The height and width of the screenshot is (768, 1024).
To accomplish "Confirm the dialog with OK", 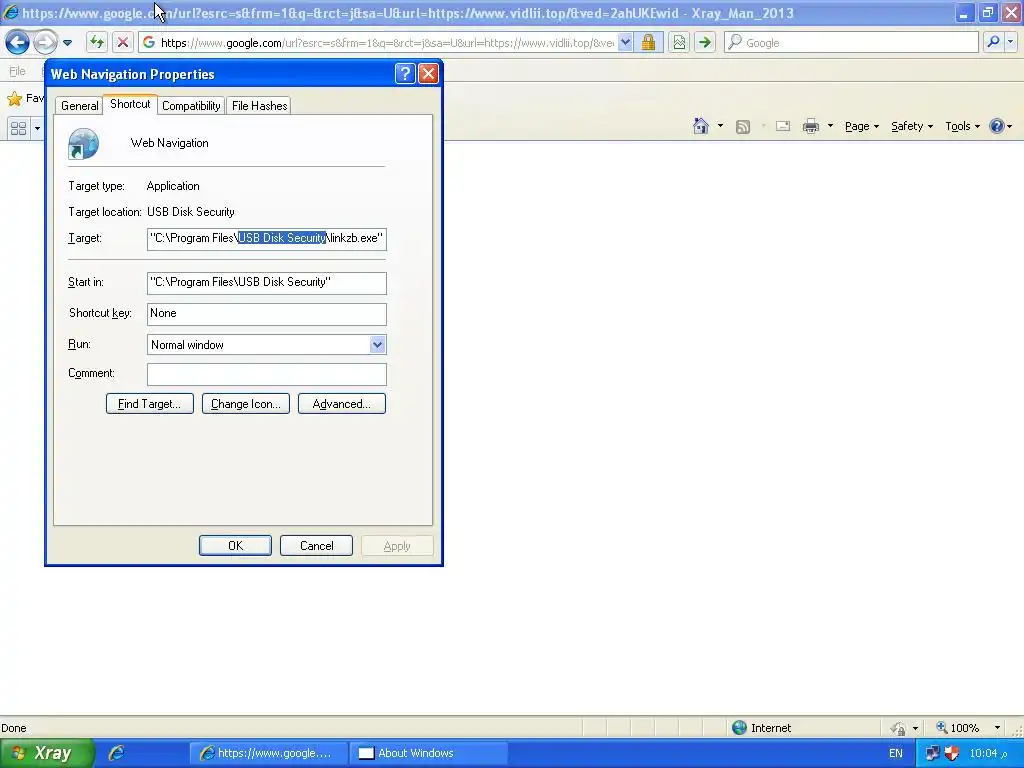I will [235, 546].
